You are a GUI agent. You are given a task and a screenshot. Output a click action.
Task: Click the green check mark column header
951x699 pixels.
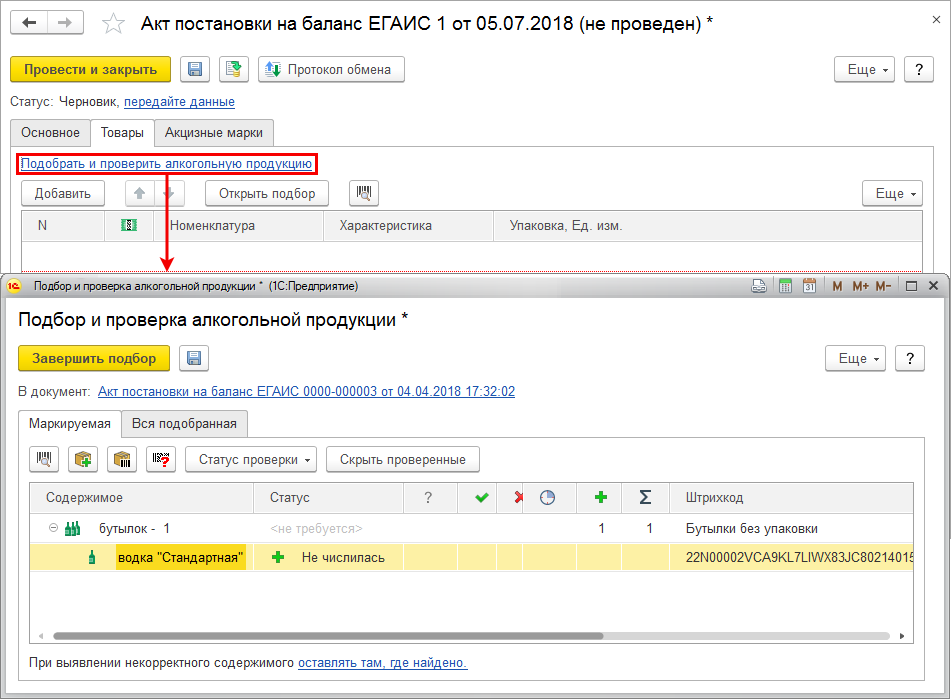coord(477,498)
